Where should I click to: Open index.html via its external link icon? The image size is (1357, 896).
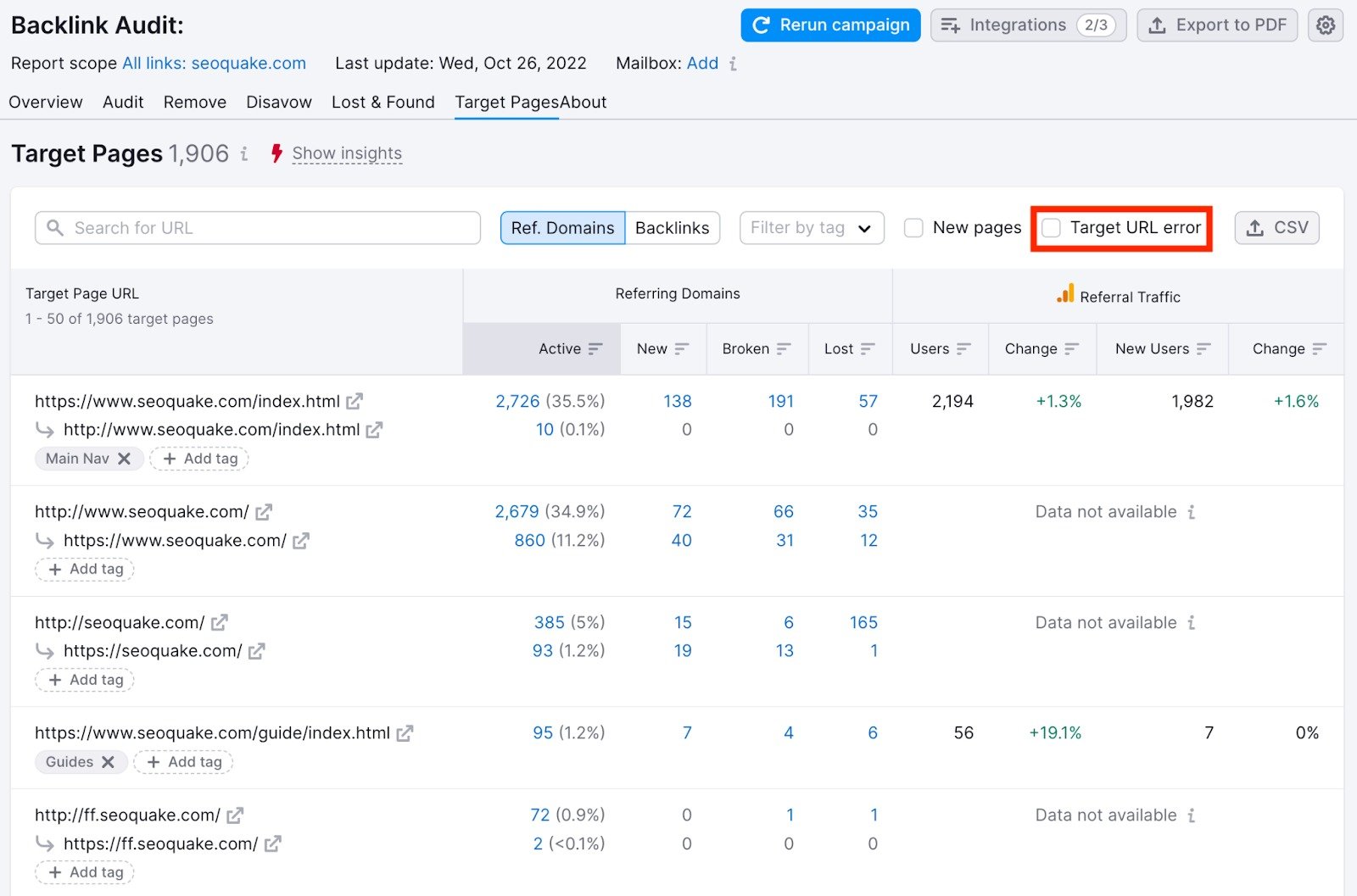[355, 401]
